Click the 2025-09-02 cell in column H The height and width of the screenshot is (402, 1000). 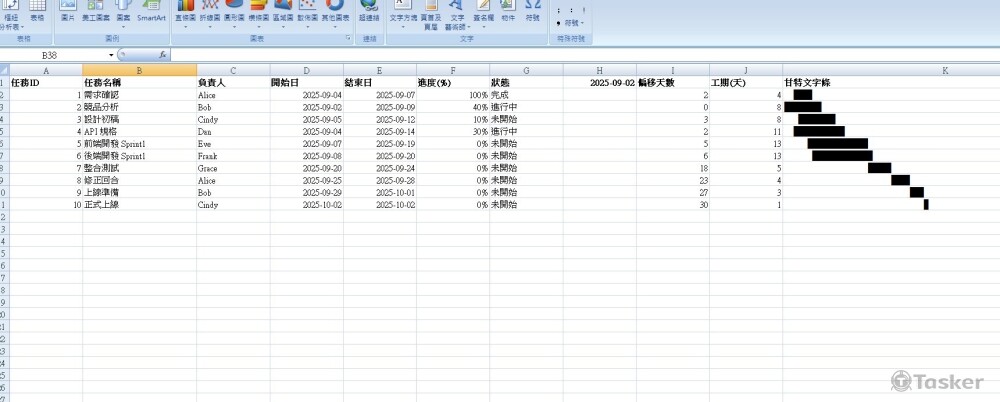pos(599,82)
